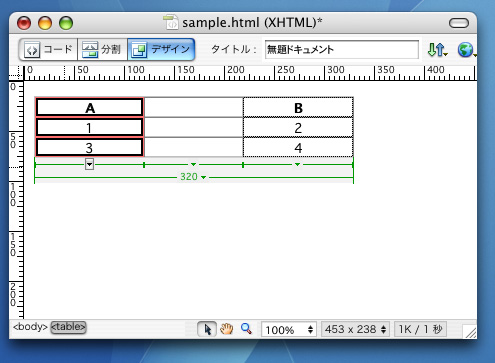Click the 1K / 1 秒 download size indicator

[x=420, y=330]
